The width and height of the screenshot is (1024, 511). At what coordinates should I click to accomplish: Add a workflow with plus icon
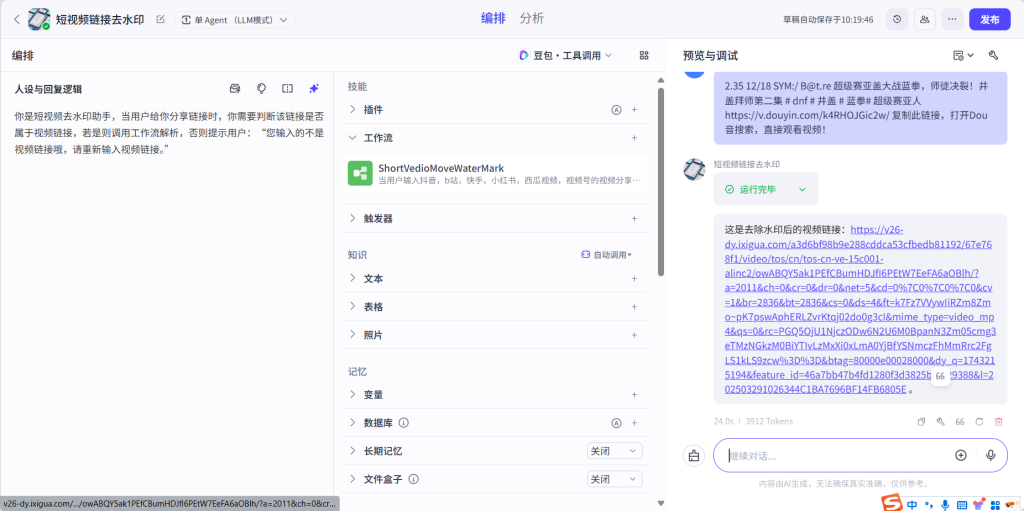pyautogui.click(x=634, y=138)
